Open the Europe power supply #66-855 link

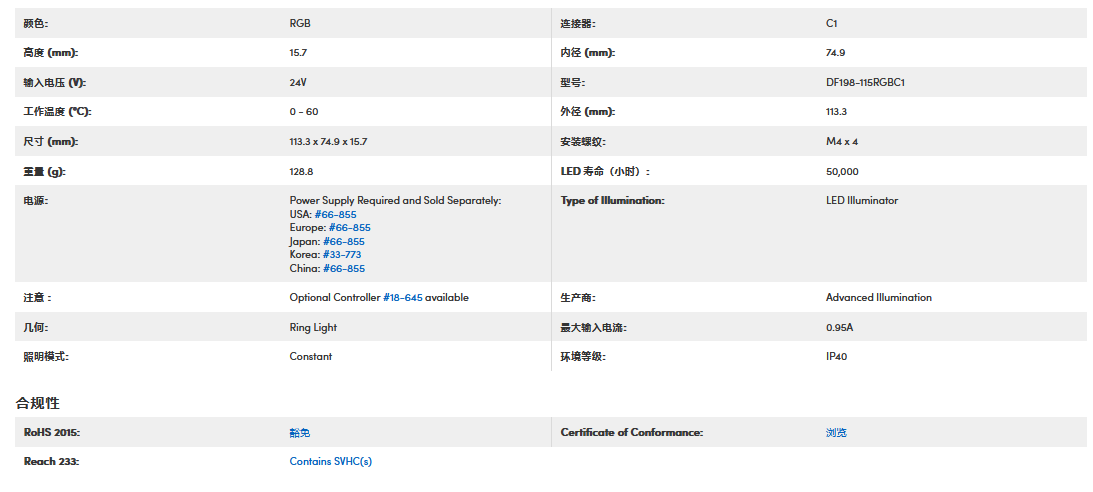tap(349, 228)
